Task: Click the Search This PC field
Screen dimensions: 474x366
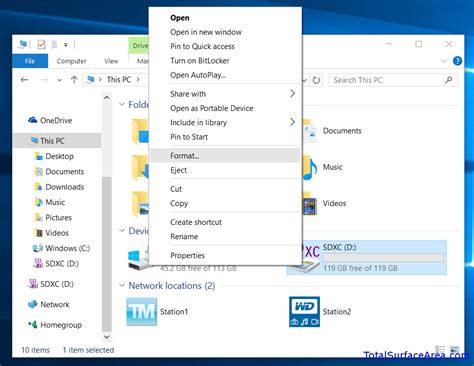Action: (393, 80)
